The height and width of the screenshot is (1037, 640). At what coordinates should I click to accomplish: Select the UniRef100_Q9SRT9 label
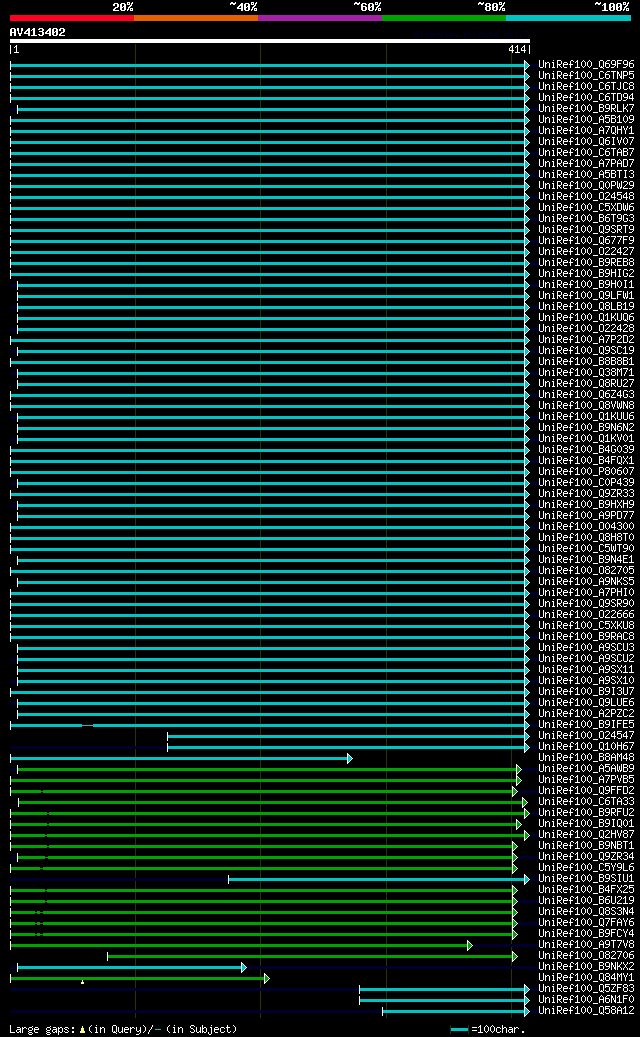coord(586,229)
